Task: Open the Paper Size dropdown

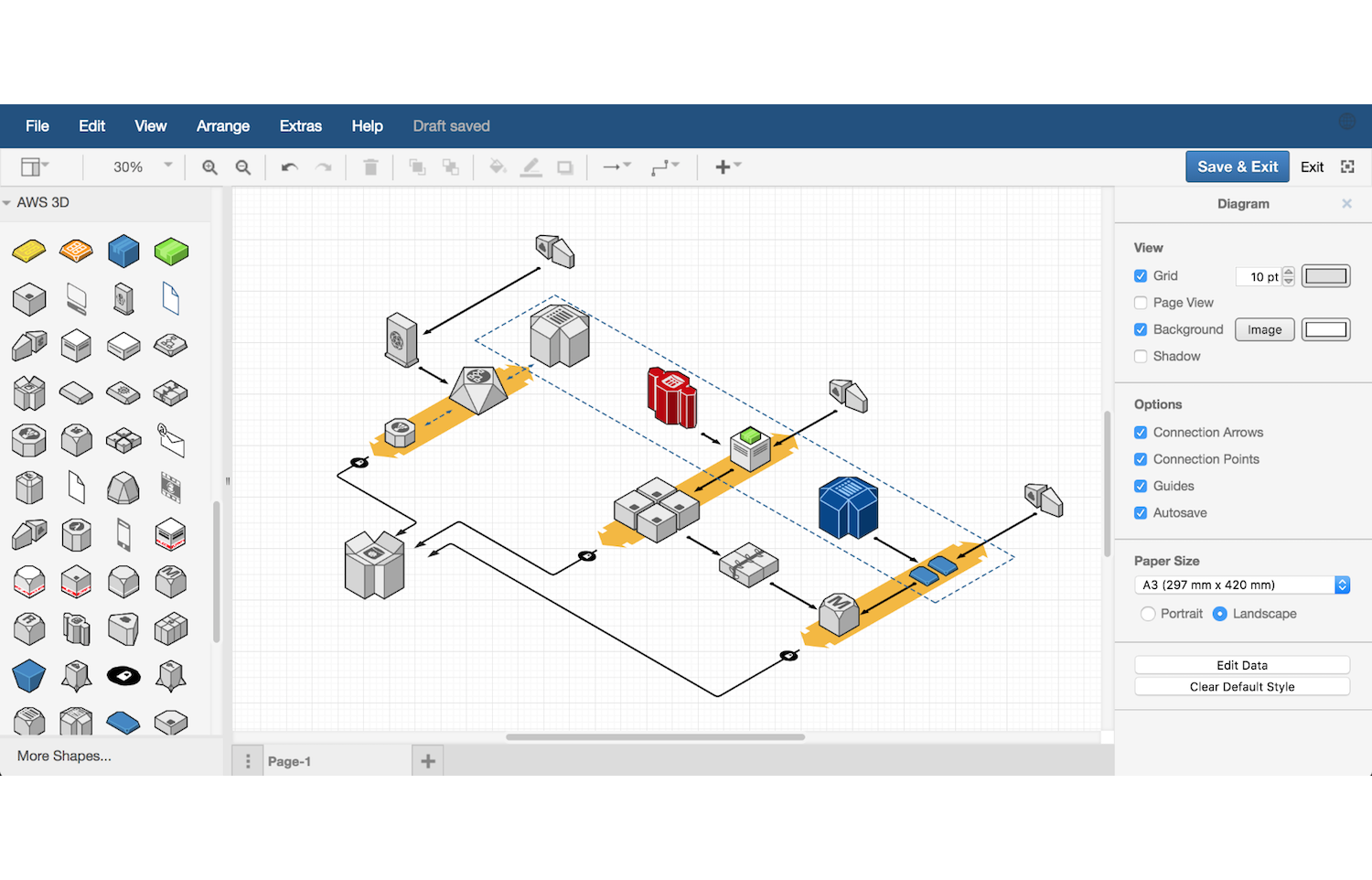Action: click(x=1241, y=585)
